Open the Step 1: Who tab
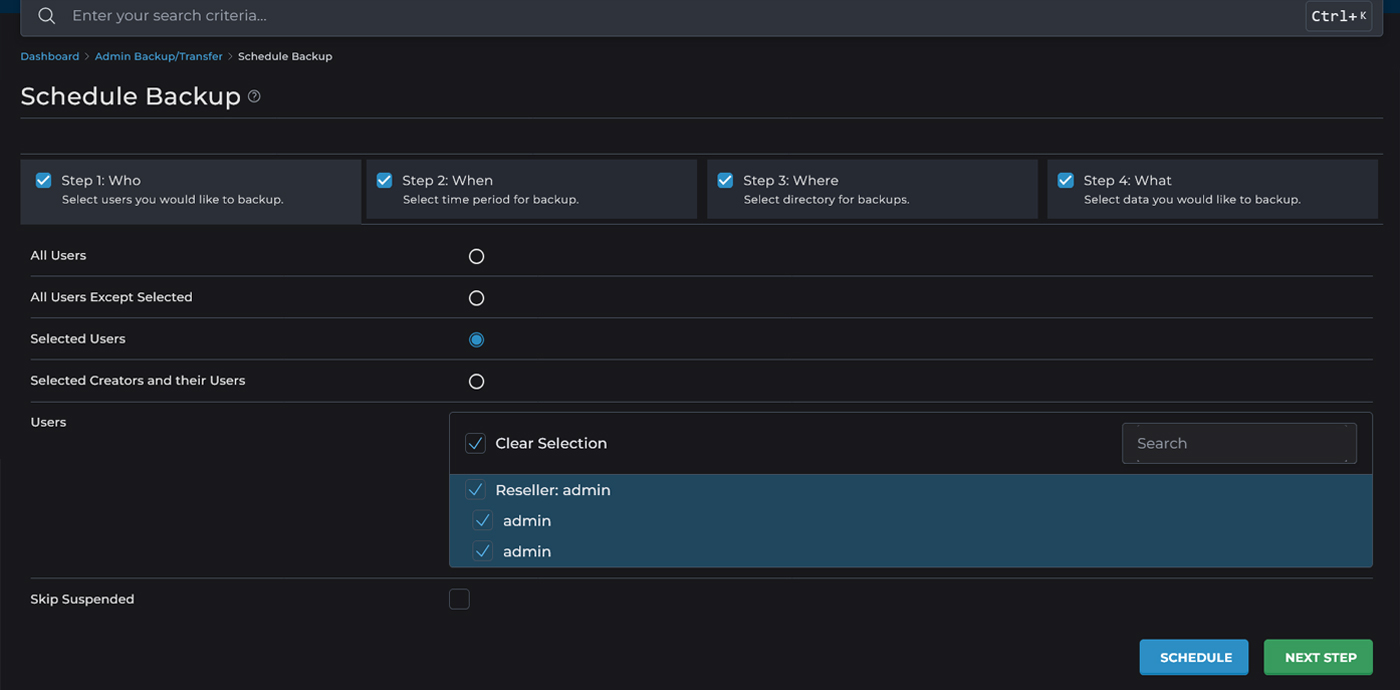Image resolution: width=1400 pixels, height=690 pixels. tap(190, 189)
